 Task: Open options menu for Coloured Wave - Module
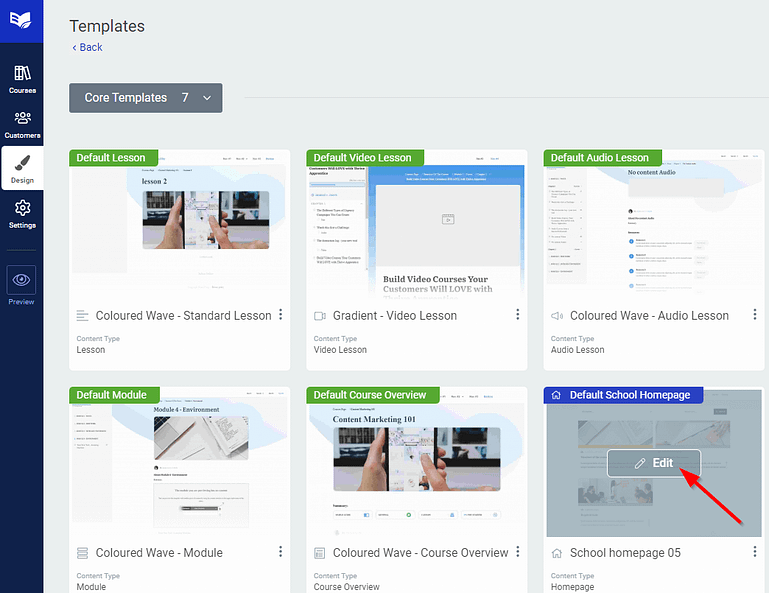(x=281, y=552)
